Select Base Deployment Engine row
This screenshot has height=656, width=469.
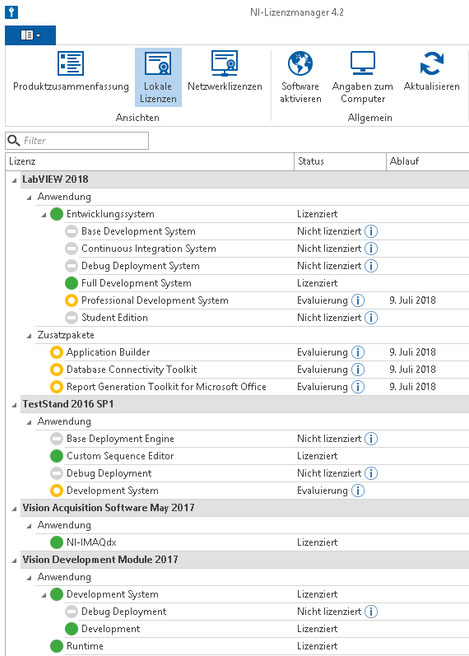(x=259, y=438)
